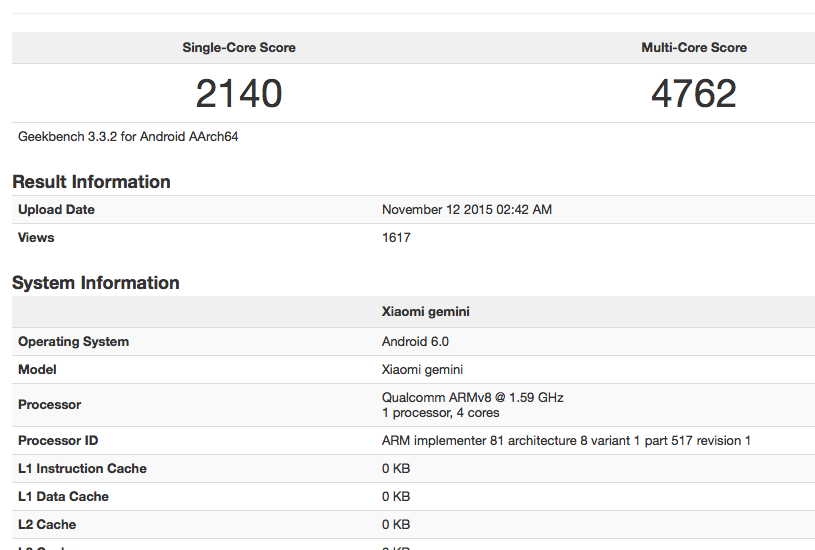
Task: Select the Android 6.0 value
Action: [416, 341]
